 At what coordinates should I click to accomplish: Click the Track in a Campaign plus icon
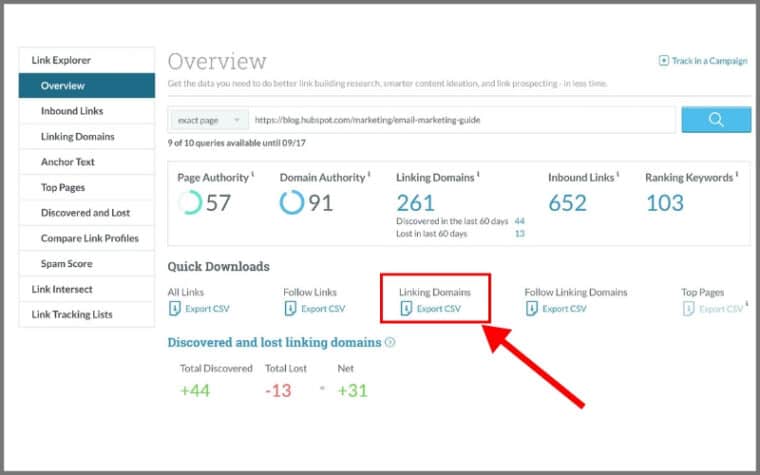coord(664,61)
